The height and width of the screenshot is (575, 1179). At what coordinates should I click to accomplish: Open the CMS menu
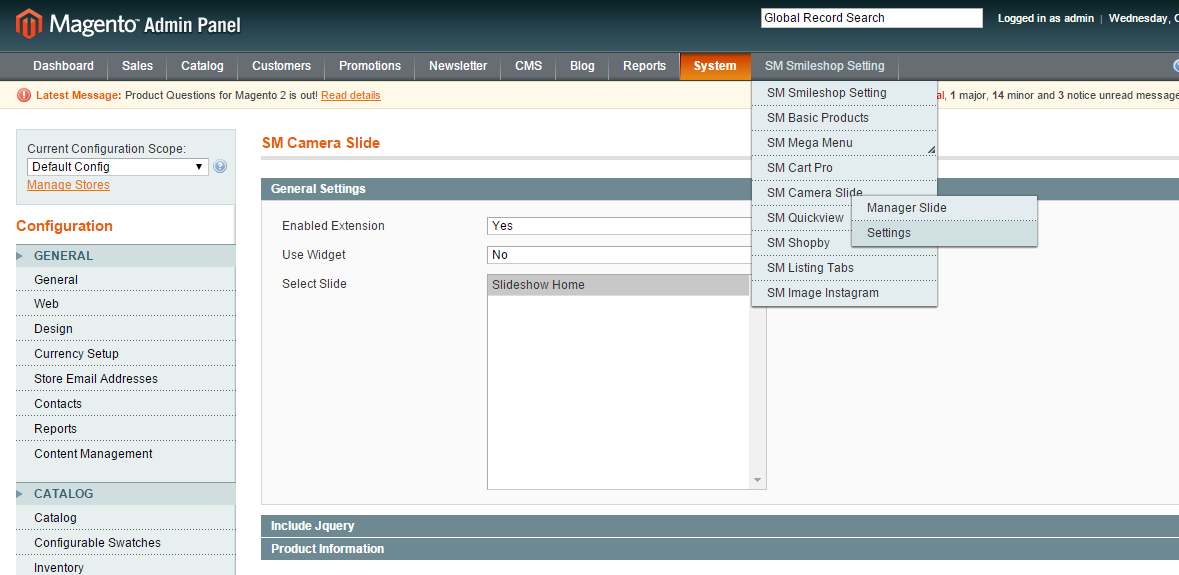[529, 66]
